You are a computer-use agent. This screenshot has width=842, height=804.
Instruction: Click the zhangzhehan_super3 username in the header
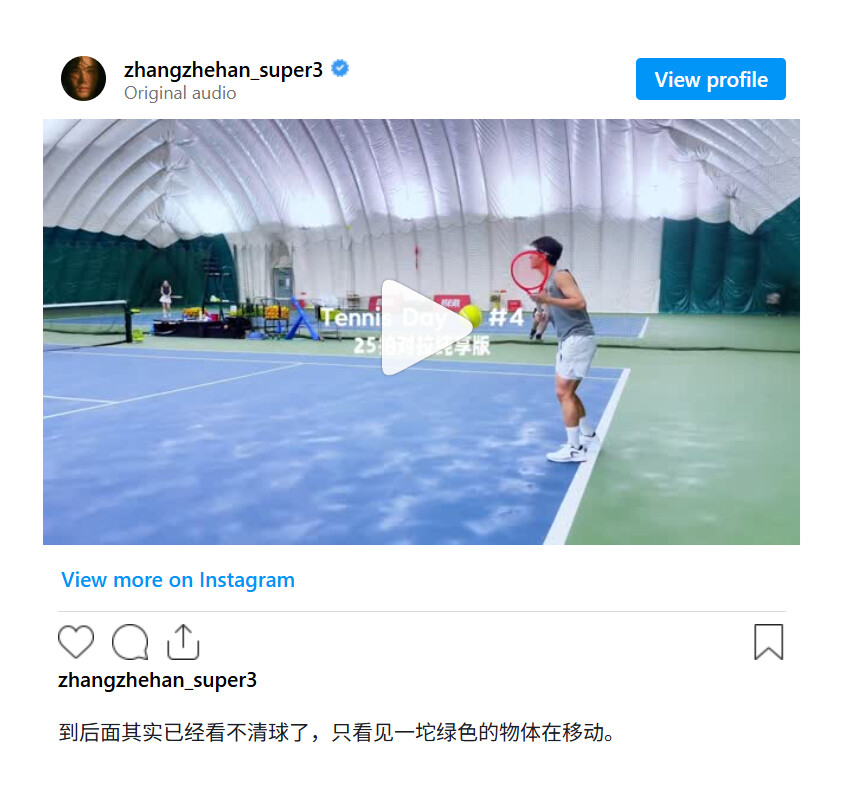223,70
